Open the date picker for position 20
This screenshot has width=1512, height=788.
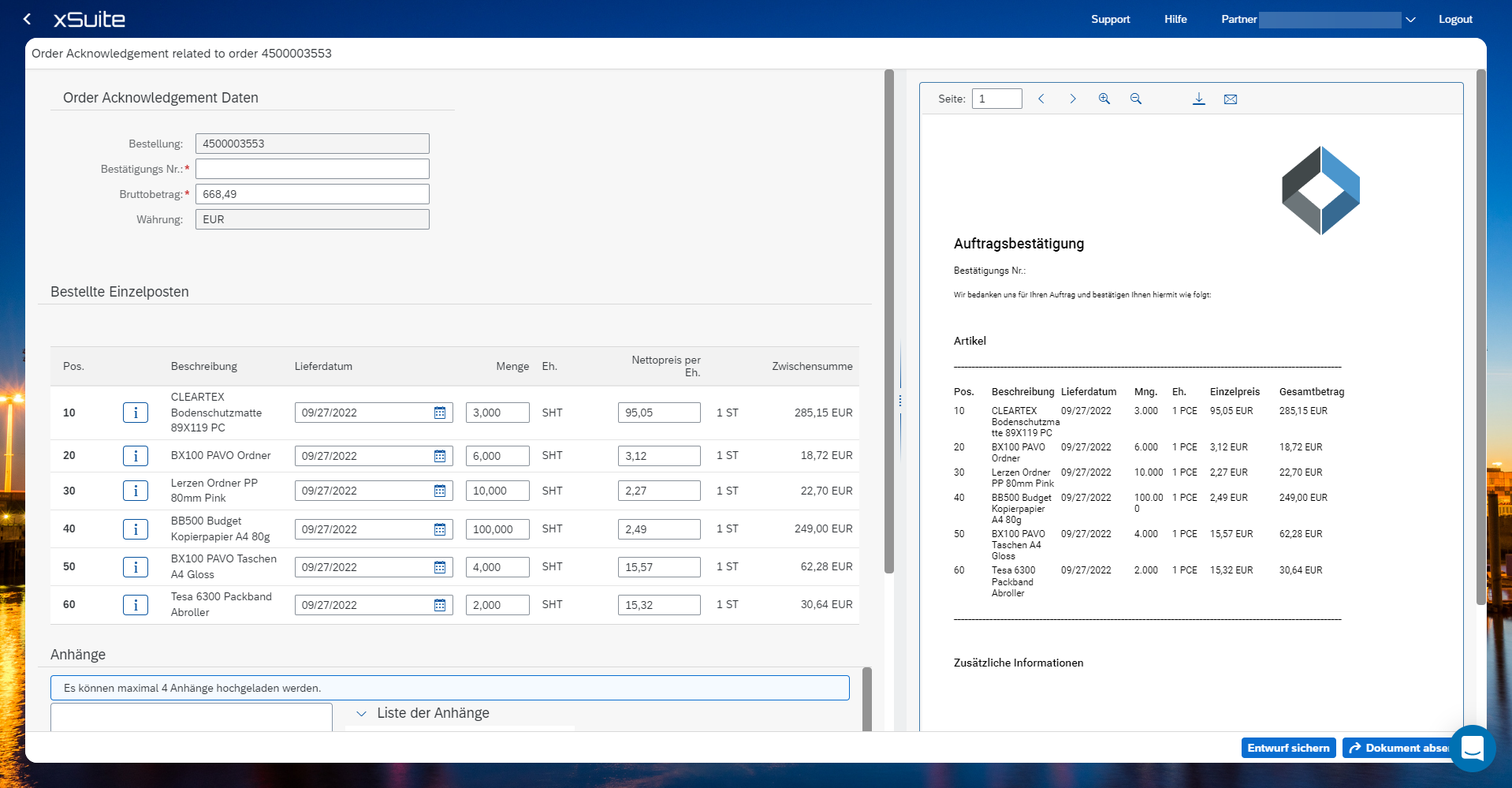440,456
